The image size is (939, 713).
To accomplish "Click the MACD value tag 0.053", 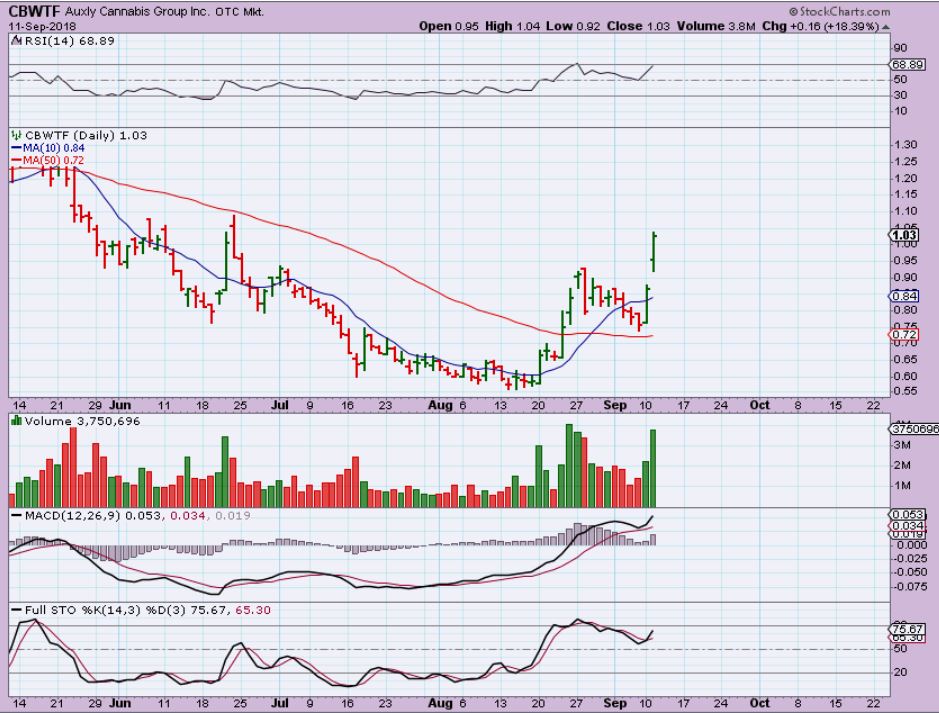I will [905, 514].
